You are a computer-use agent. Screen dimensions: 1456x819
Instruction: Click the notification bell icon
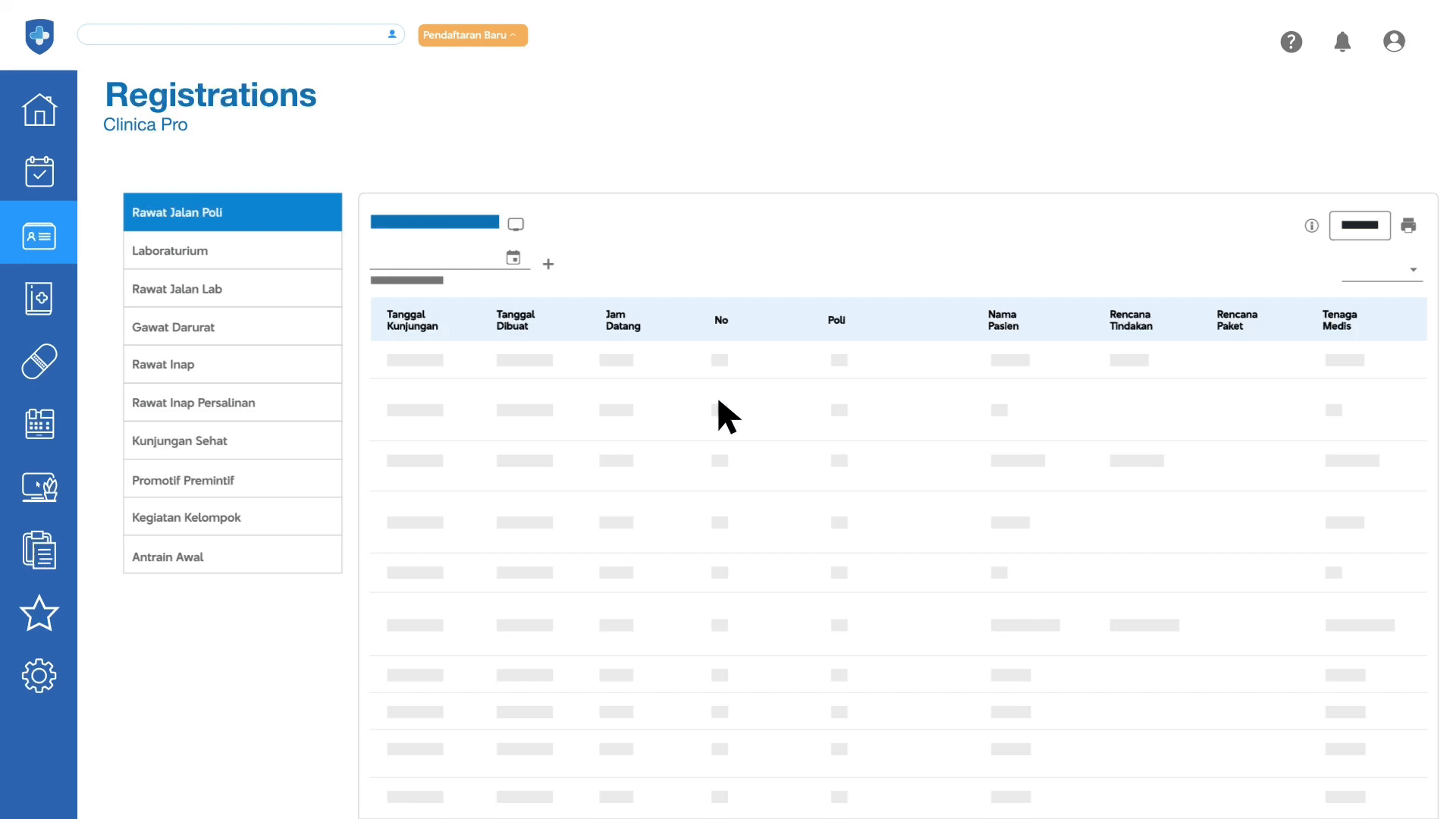pos(1342,42)
